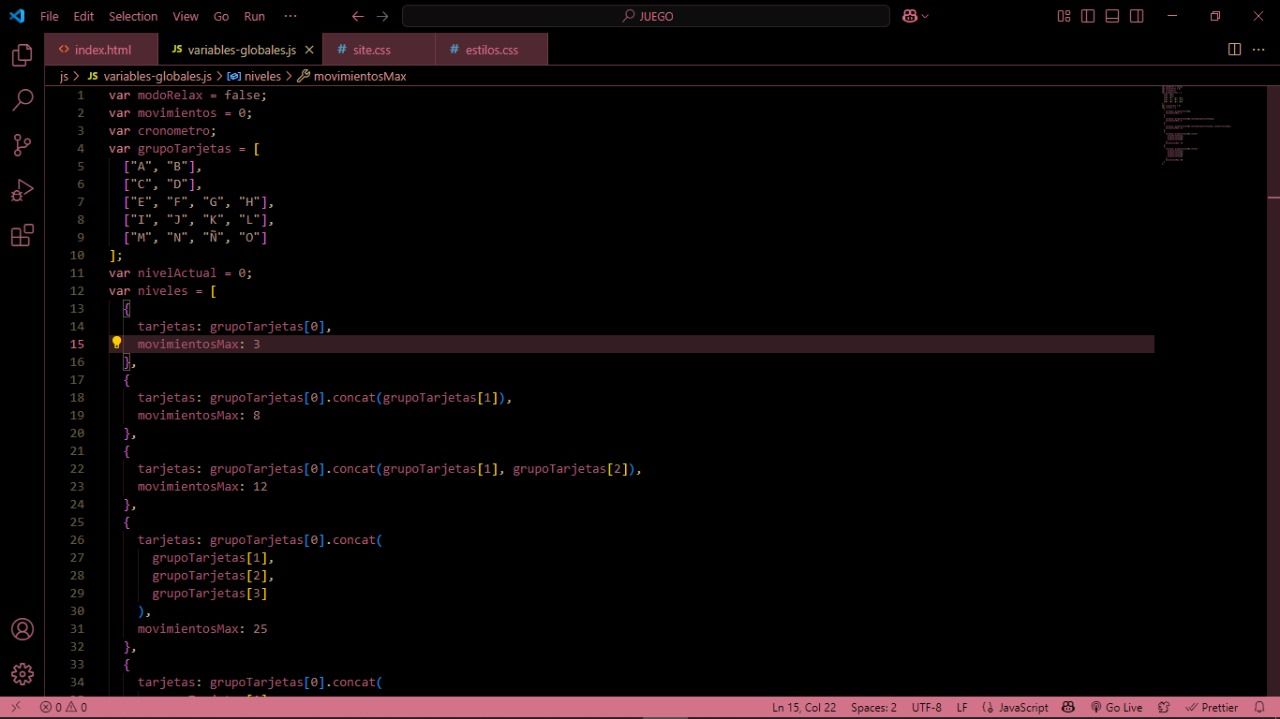Open Customize Layout icon
Image resolution: width=1280 pixels, height=719 pixels.
point(1064,16)
